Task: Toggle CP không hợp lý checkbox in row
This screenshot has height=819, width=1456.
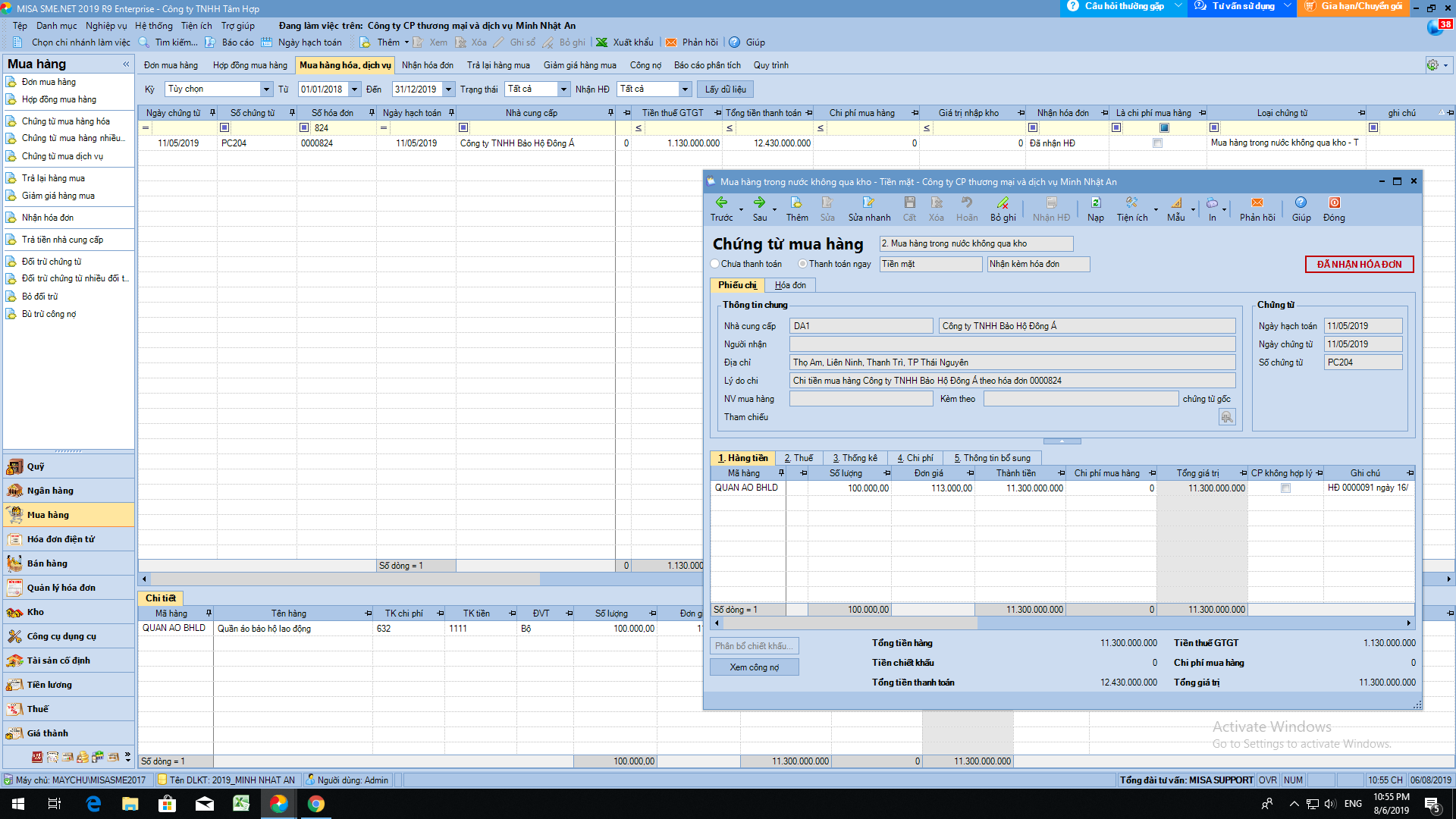Action: point(1285,488)
